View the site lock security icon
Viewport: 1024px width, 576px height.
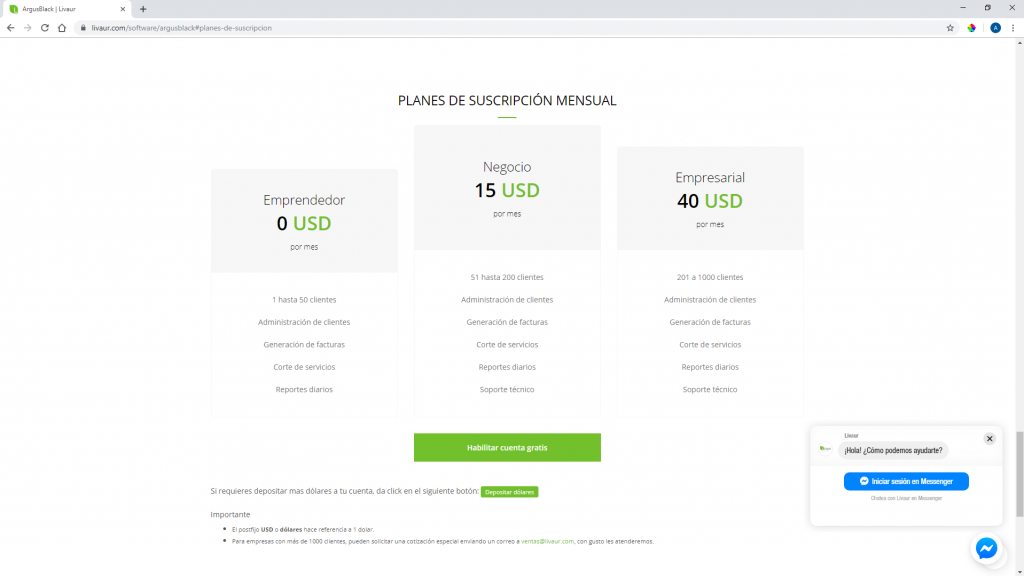83,28
